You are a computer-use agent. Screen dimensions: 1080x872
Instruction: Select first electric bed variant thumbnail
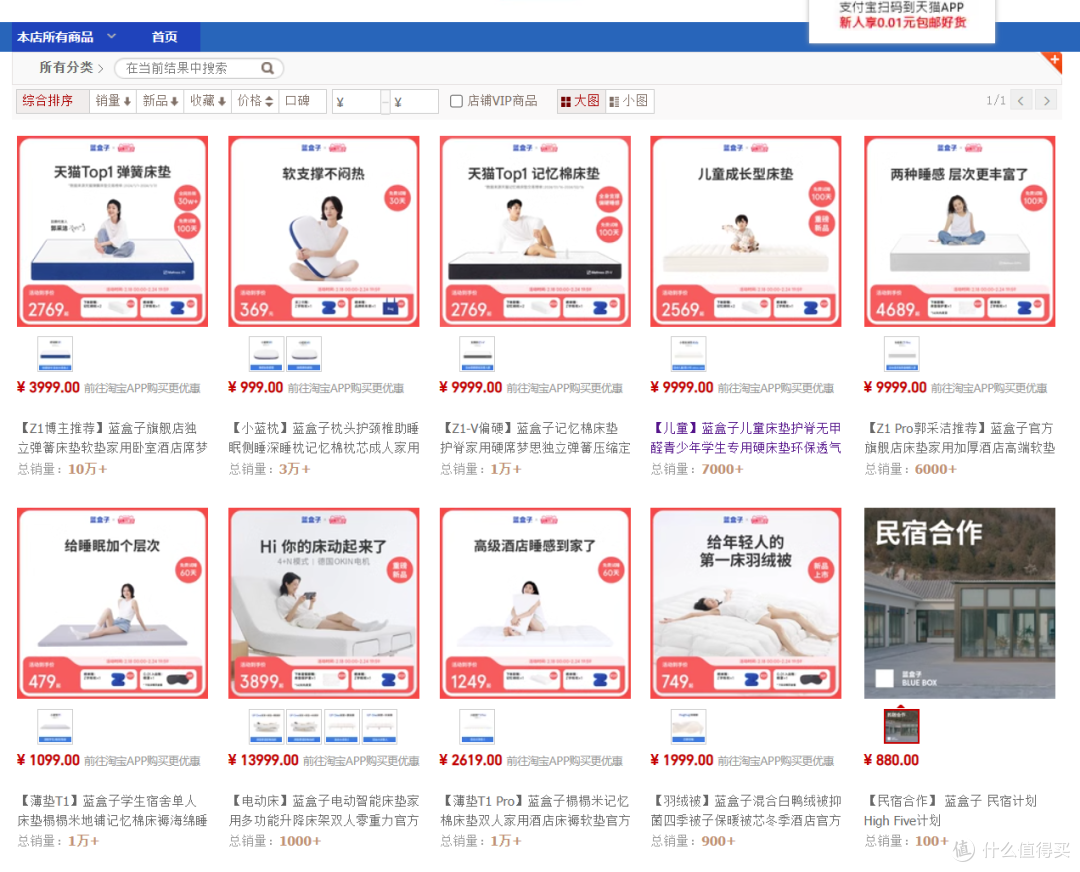point(266,726)
